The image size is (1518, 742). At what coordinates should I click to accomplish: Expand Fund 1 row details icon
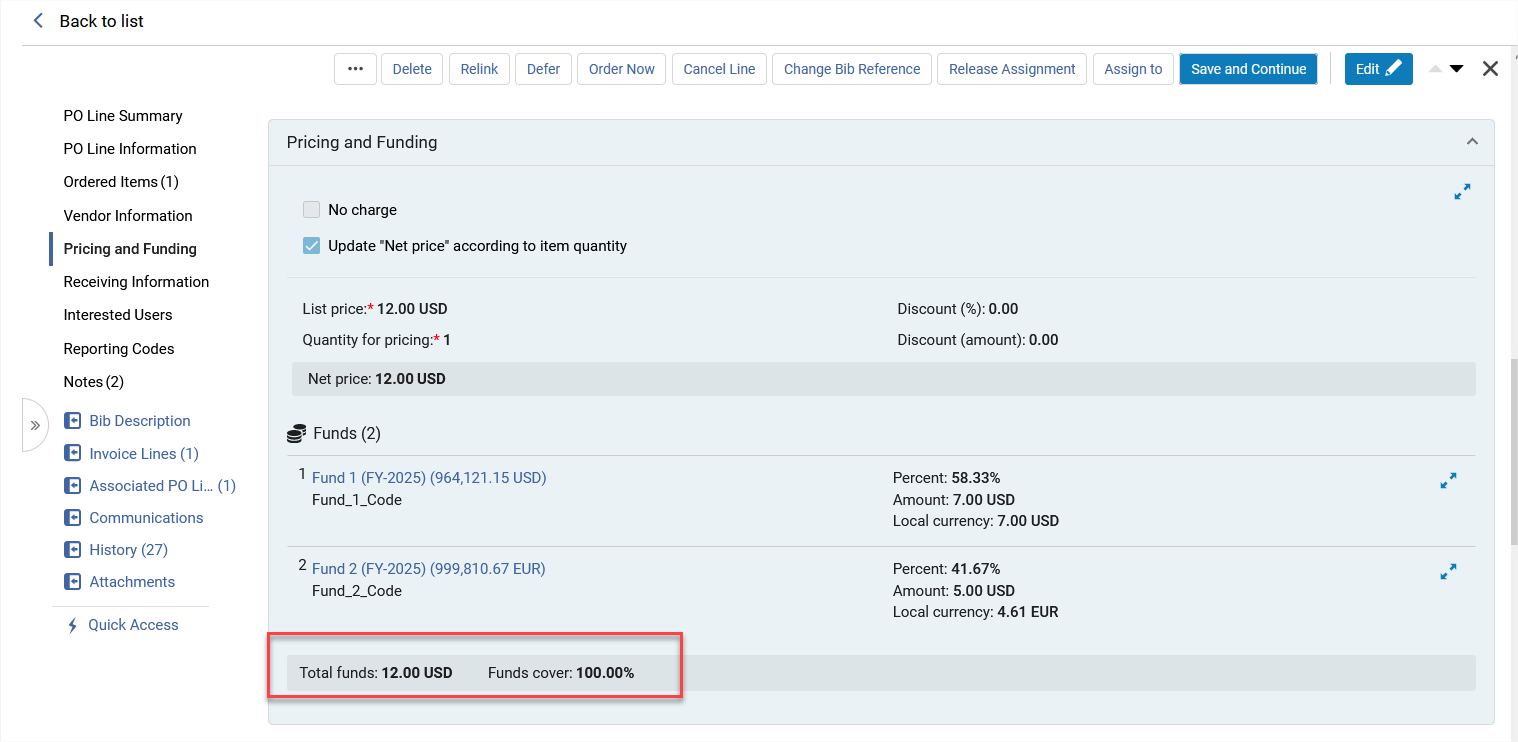click(1448, 481)
